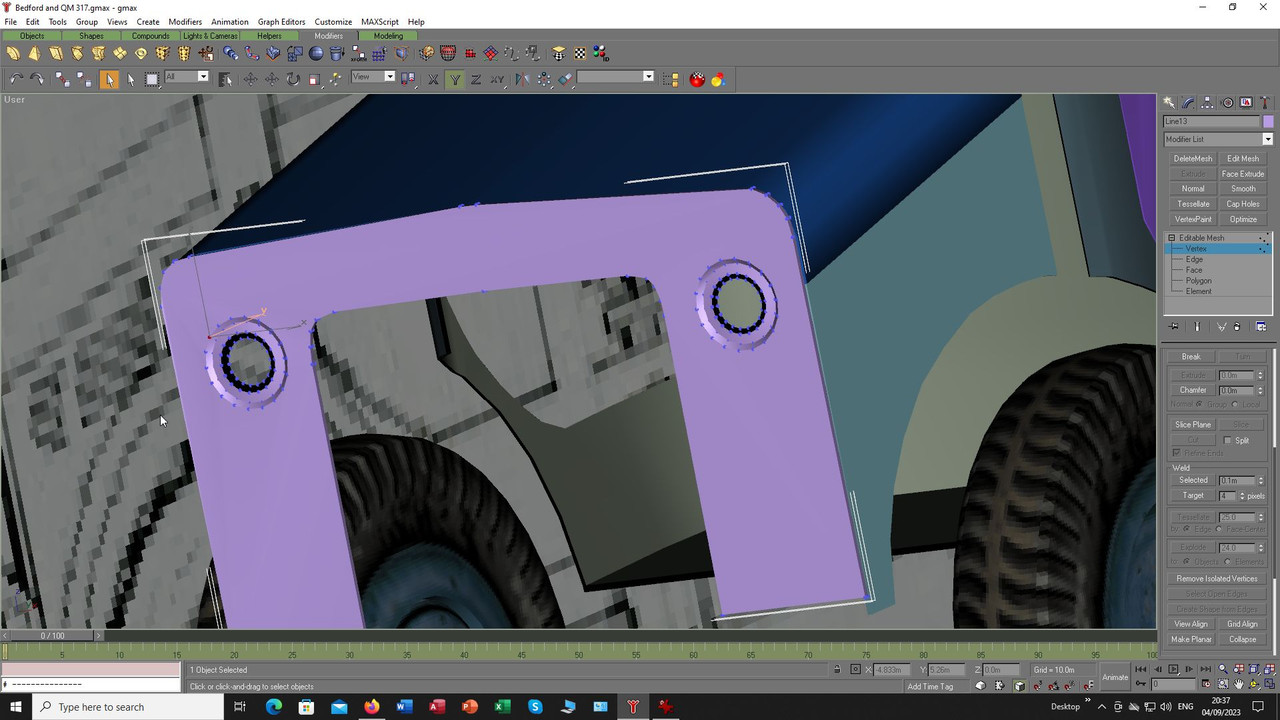Click the Align tool icon
Image resolution: width=1280 pixels, height=720 pixels.
565,79
